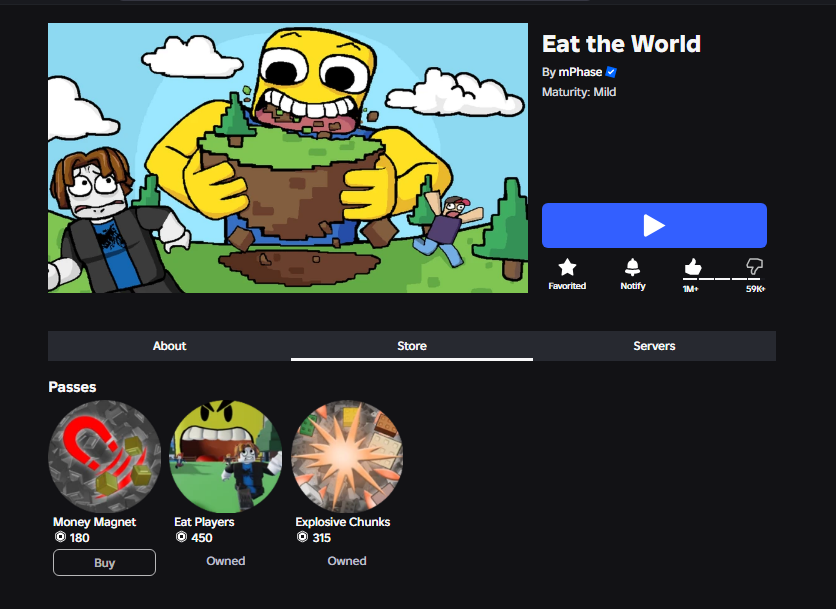Click the '1M+' likes count
The width and height of the screenshot is (836, 609).
point(690,289)
